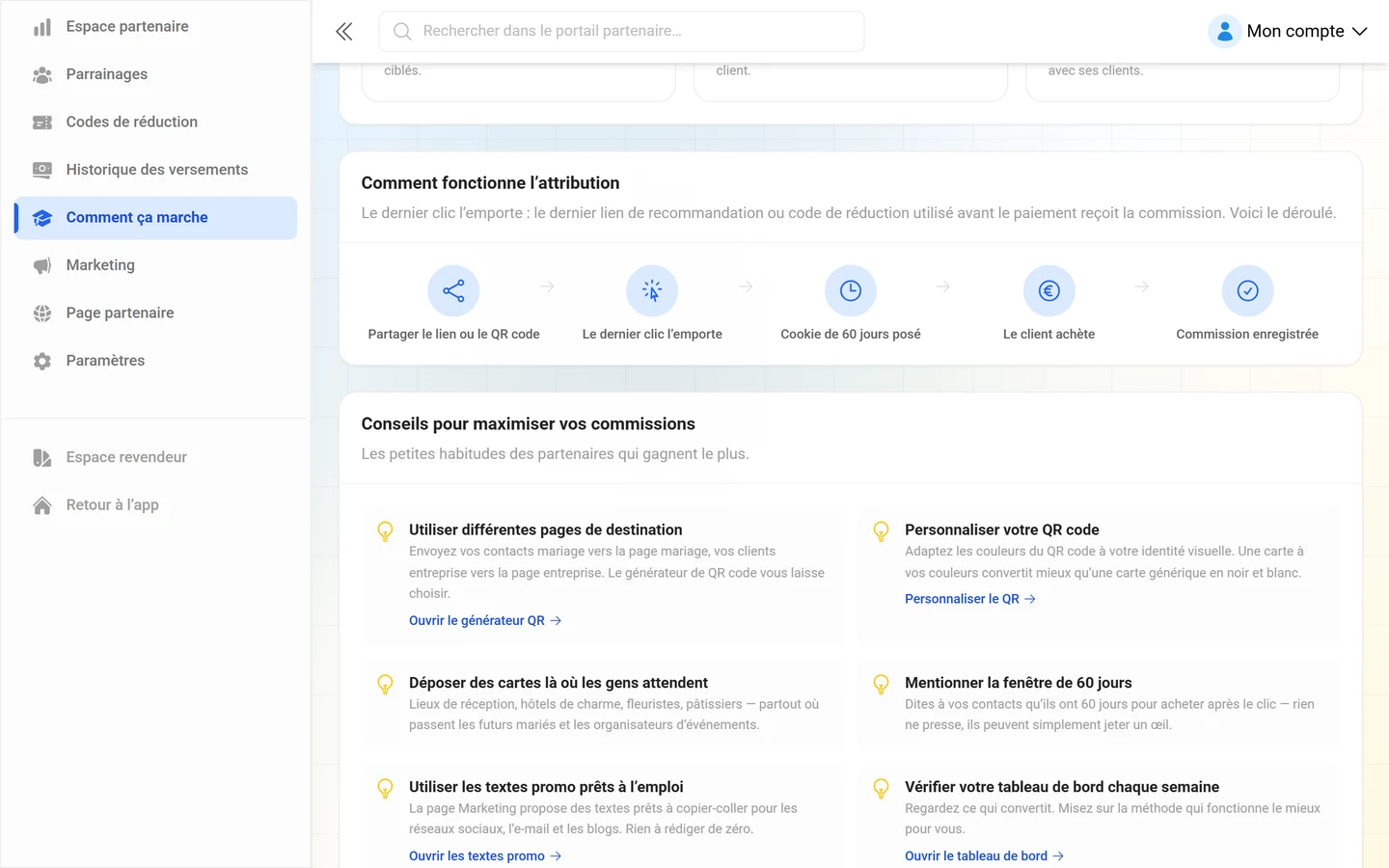Open Paramètres from the sidebar
The width and height of the screenshot is (1389, 868).
pos(155,361)
